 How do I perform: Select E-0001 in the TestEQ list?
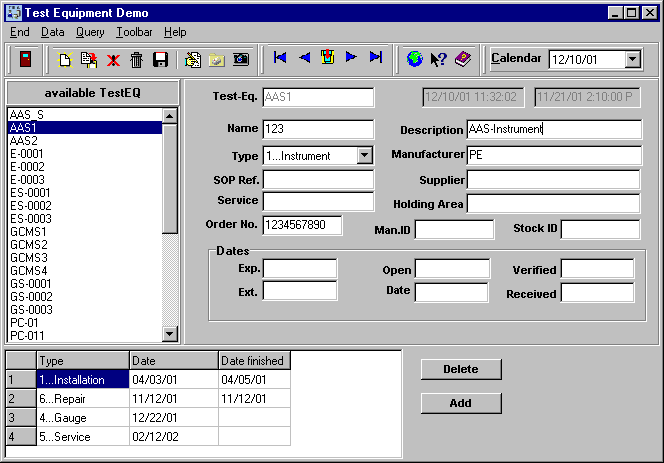pos(85,154)
